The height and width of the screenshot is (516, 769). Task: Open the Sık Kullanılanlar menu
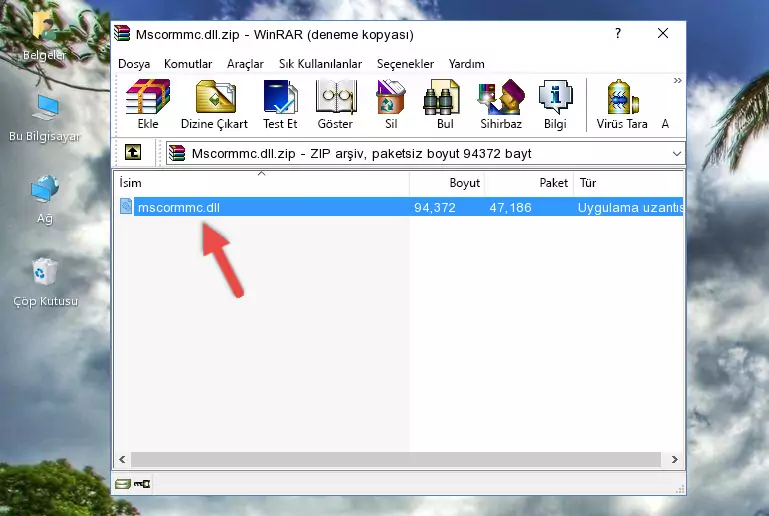(320, 64)
